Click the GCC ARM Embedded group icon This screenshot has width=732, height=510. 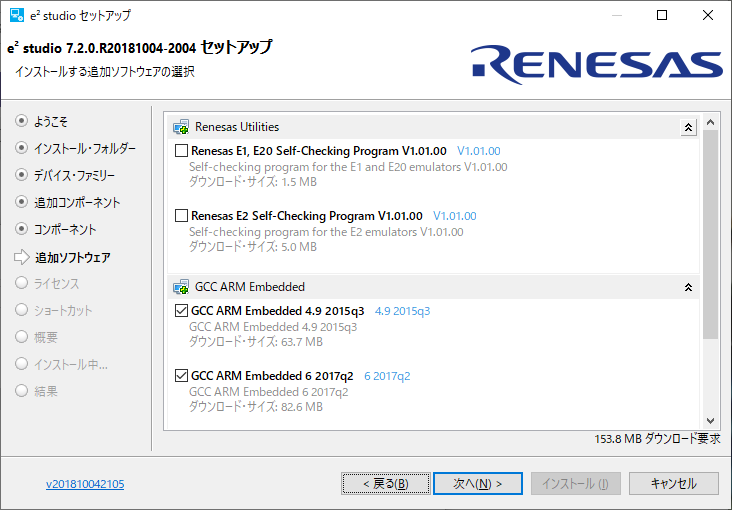click(181, 287)
